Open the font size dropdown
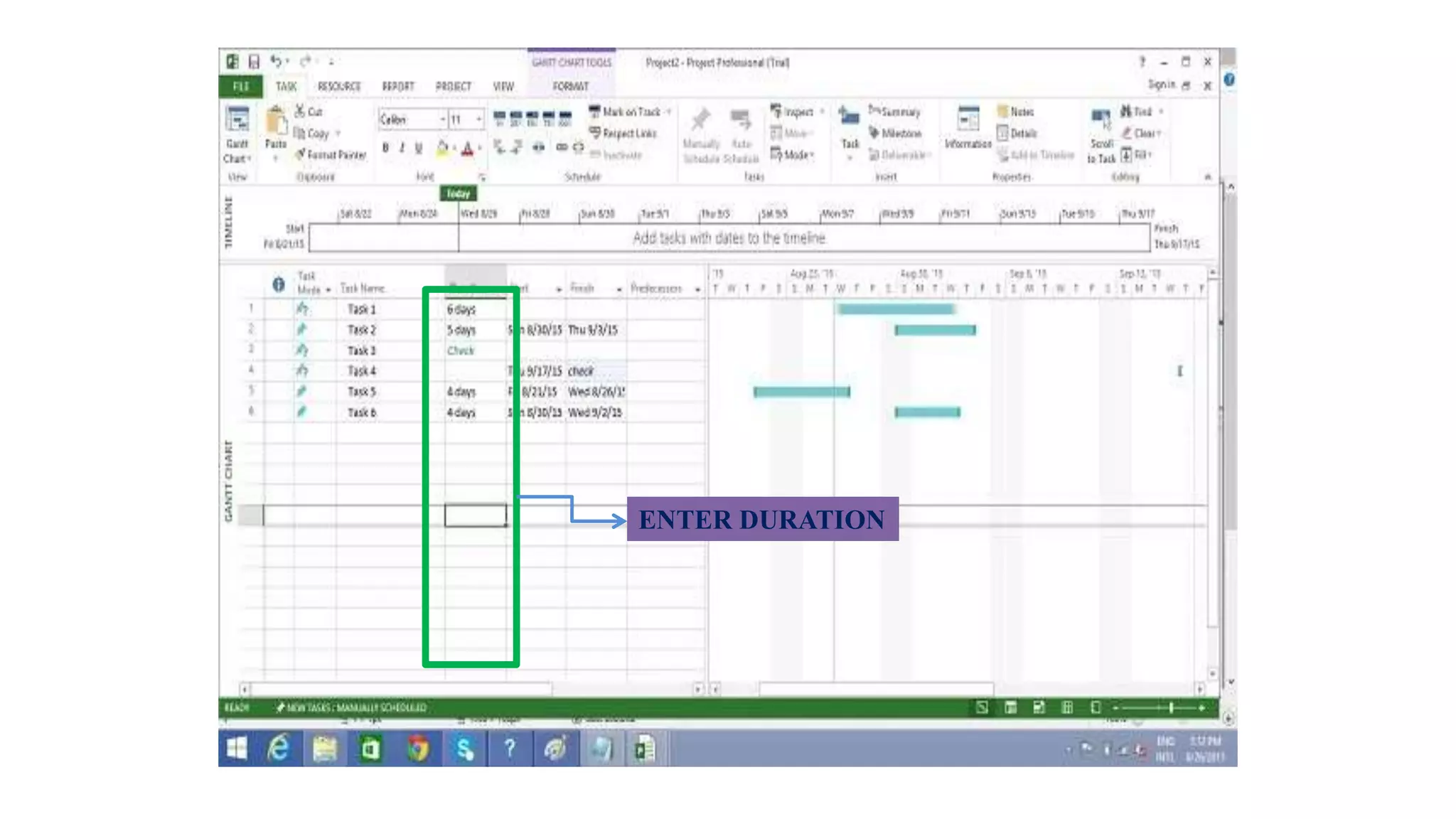 479,119
